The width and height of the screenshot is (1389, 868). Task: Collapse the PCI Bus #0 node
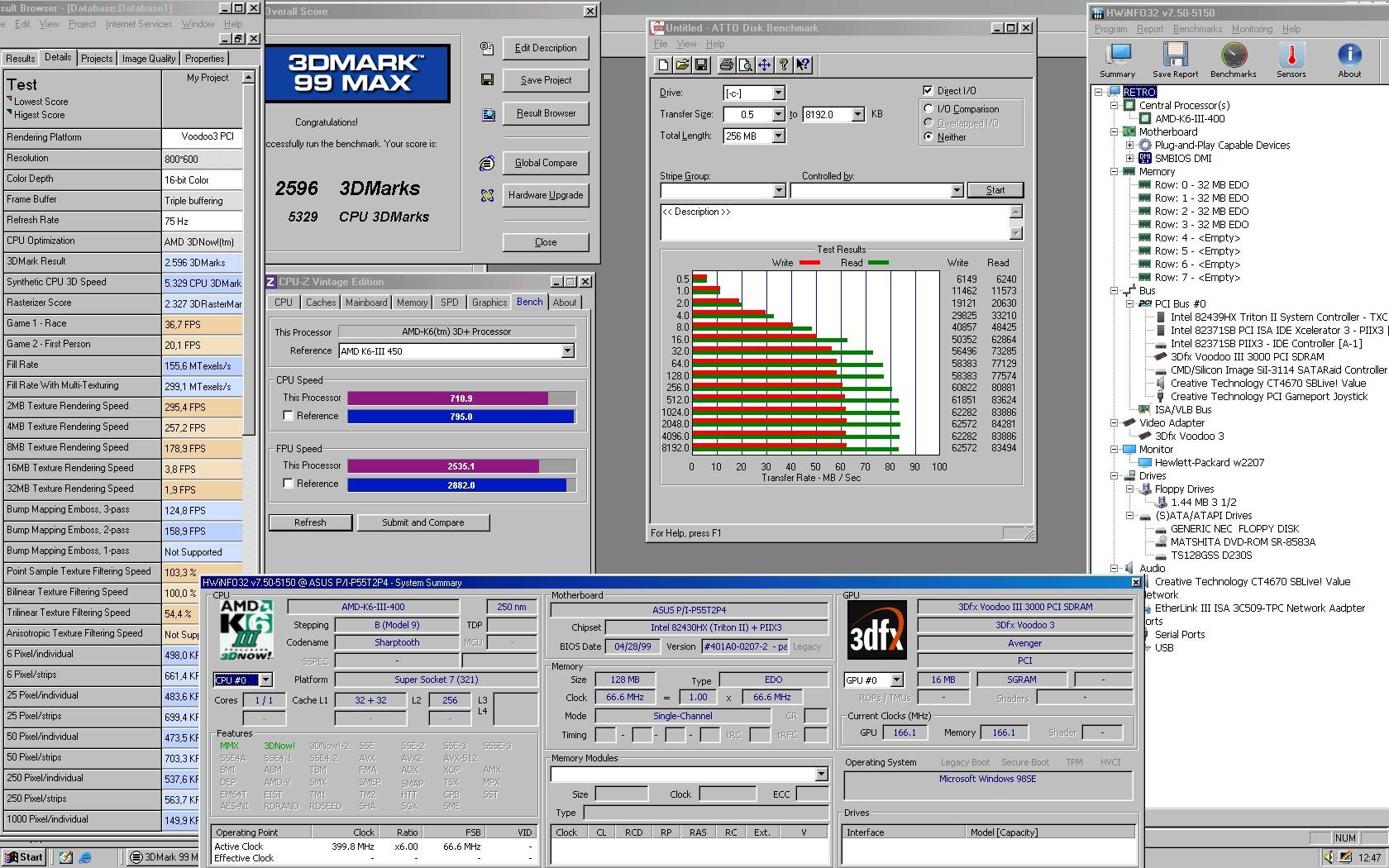(1129, 303)
